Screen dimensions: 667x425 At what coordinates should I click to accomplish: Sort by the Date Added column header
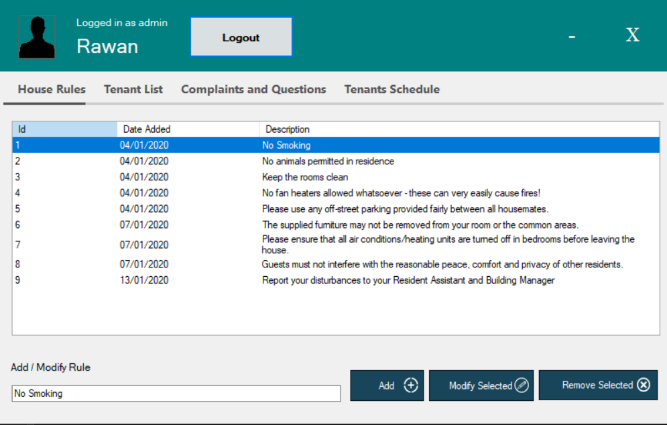tap(188, 129)
